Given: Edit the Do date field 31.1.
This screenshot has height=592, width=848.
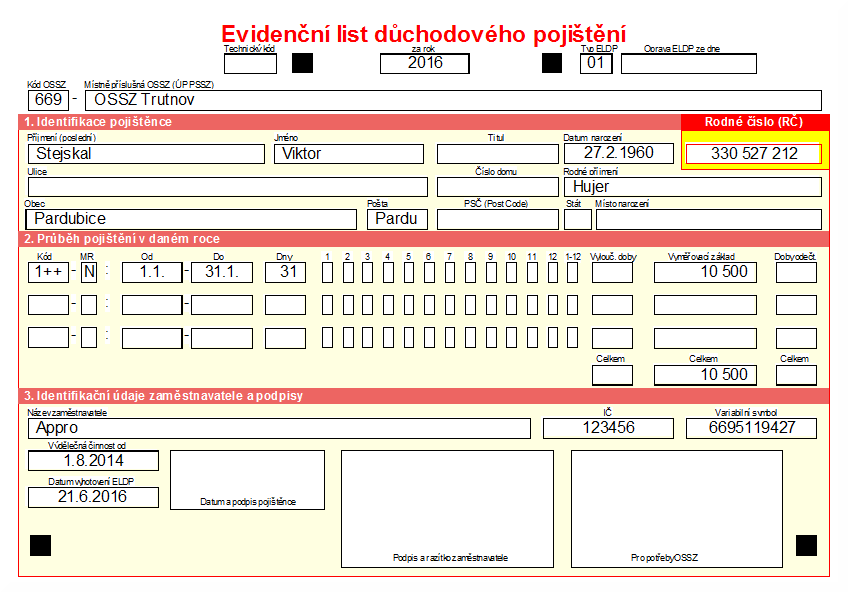Looking at the screenshot, I should click(222, 272).
